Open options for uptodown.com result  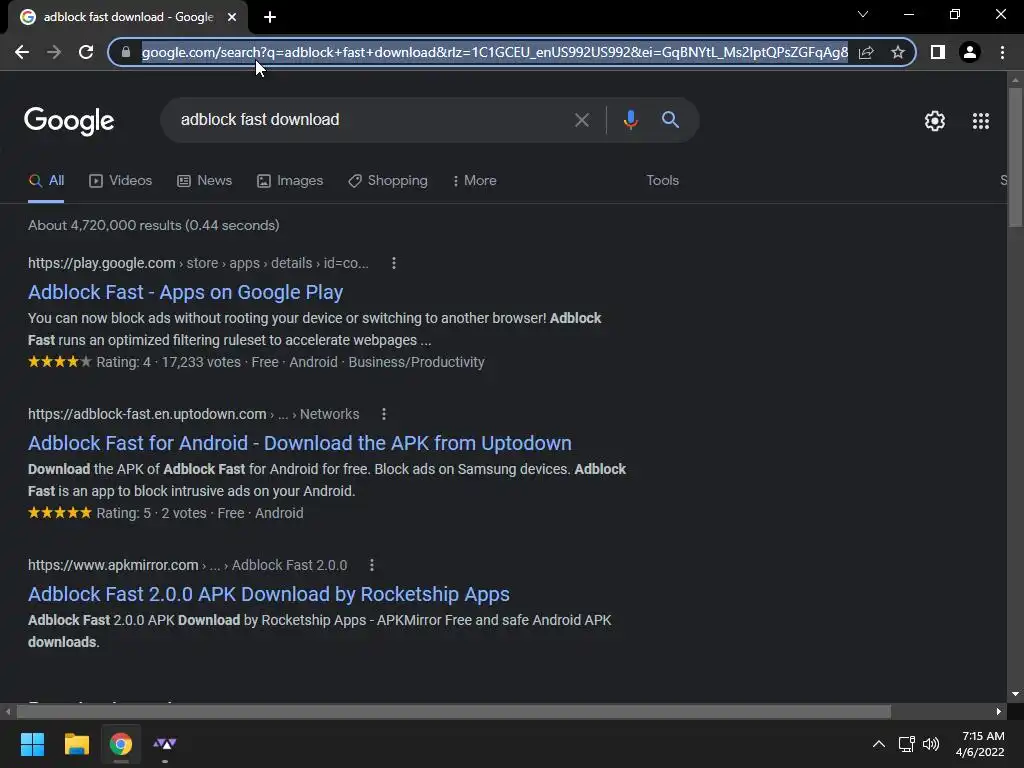[383, 414]
